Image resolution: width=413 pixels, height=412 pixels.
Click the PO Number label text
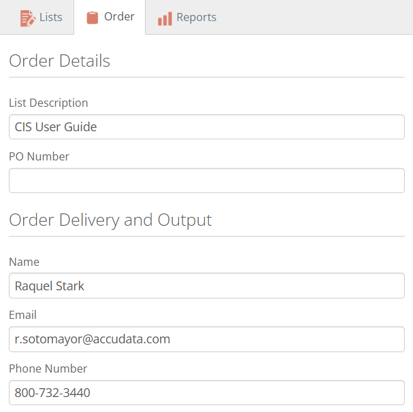click(x=39, y=156)
